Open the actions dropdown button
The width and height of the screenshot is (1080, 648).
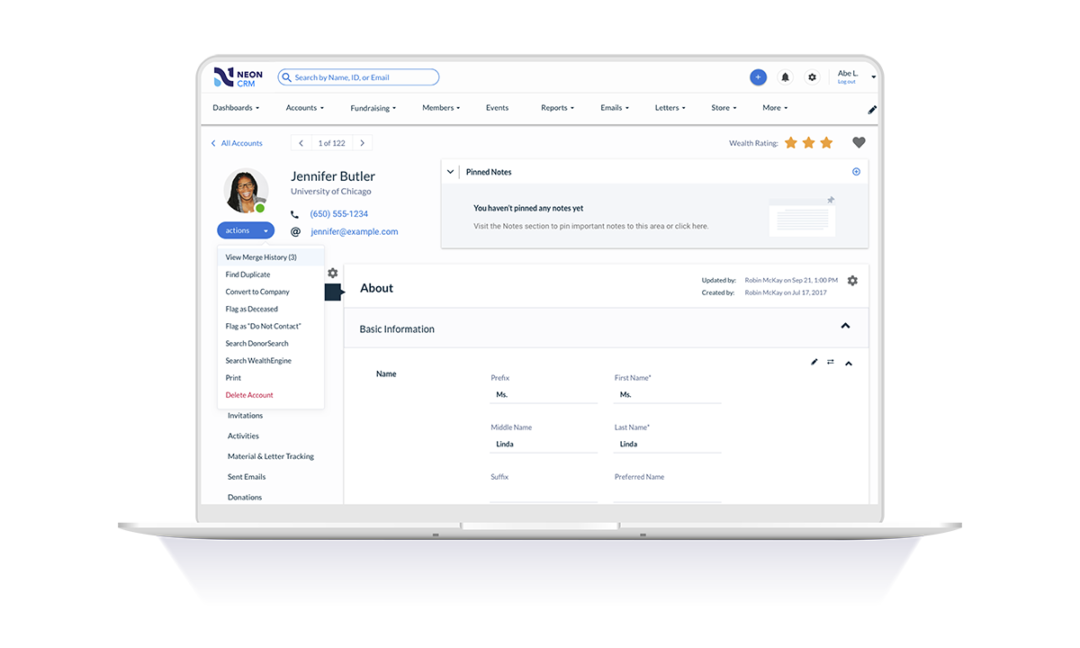(x=245, y=231)
